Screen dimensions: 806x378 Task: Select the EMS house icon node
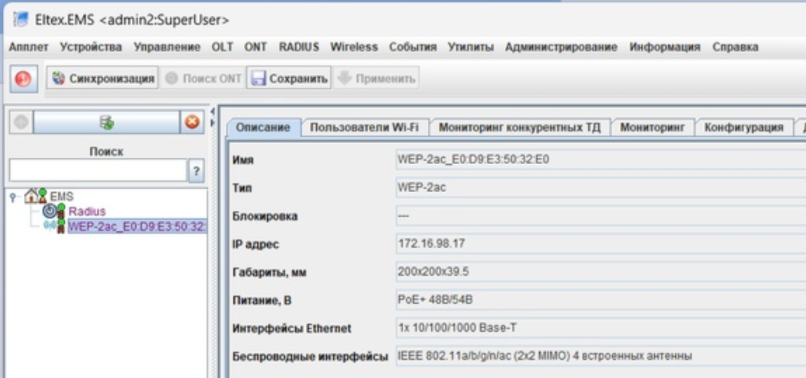click(x=35, y=196)
